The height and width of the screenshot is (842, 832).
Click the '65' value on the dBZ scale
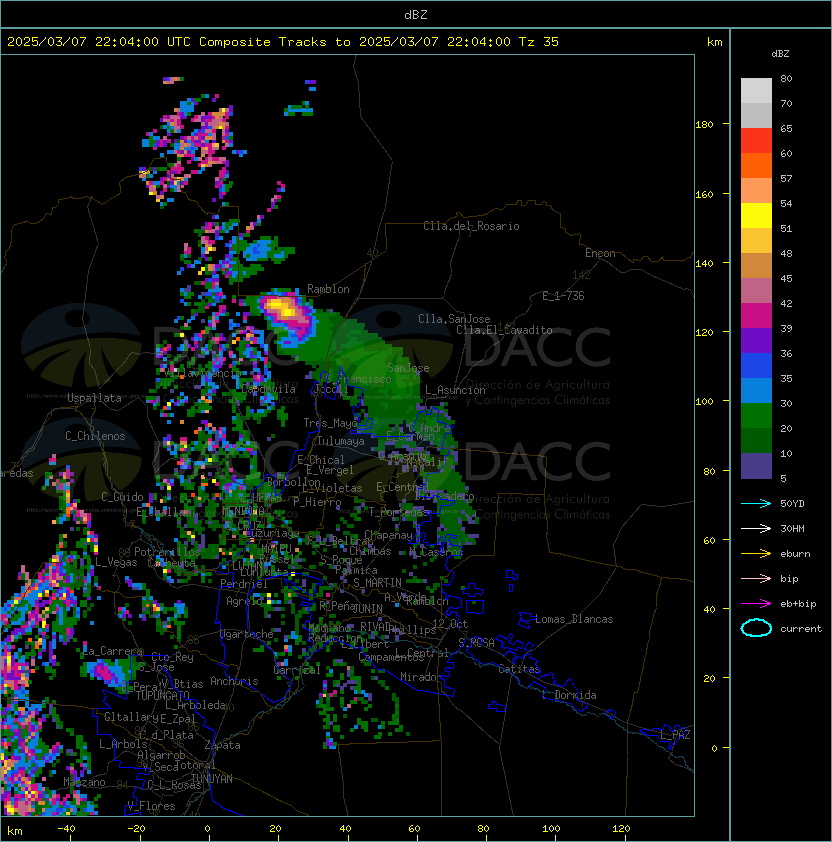coord(786,128)
